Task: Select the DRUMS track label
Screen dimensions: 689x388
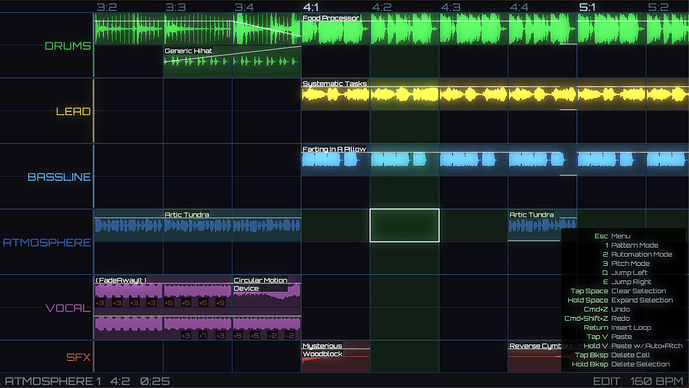Action: click(x=68, y=46)
